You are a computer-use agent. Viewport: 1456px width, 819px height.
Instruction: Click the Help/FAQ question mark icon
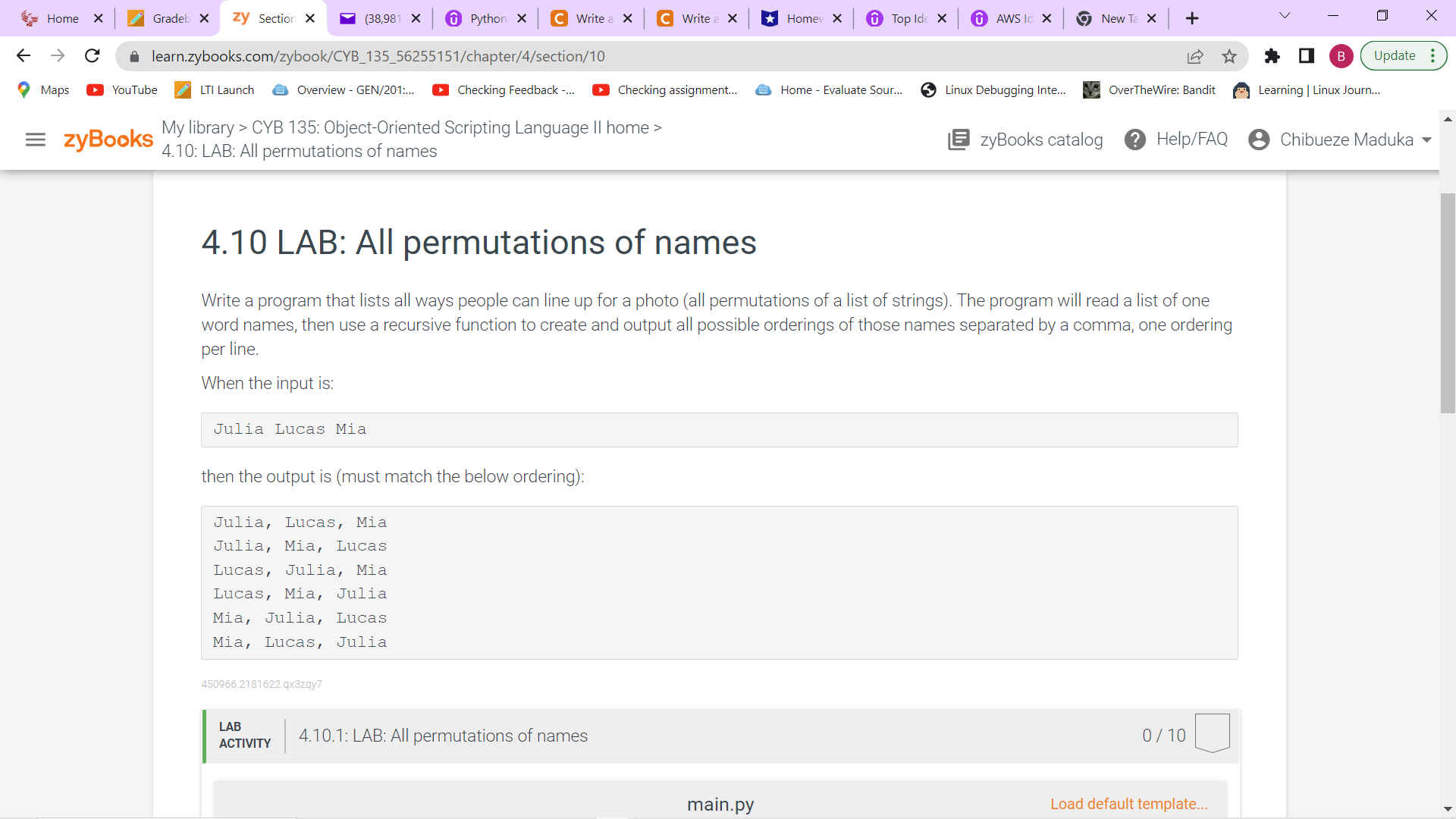click(1135, 139)
